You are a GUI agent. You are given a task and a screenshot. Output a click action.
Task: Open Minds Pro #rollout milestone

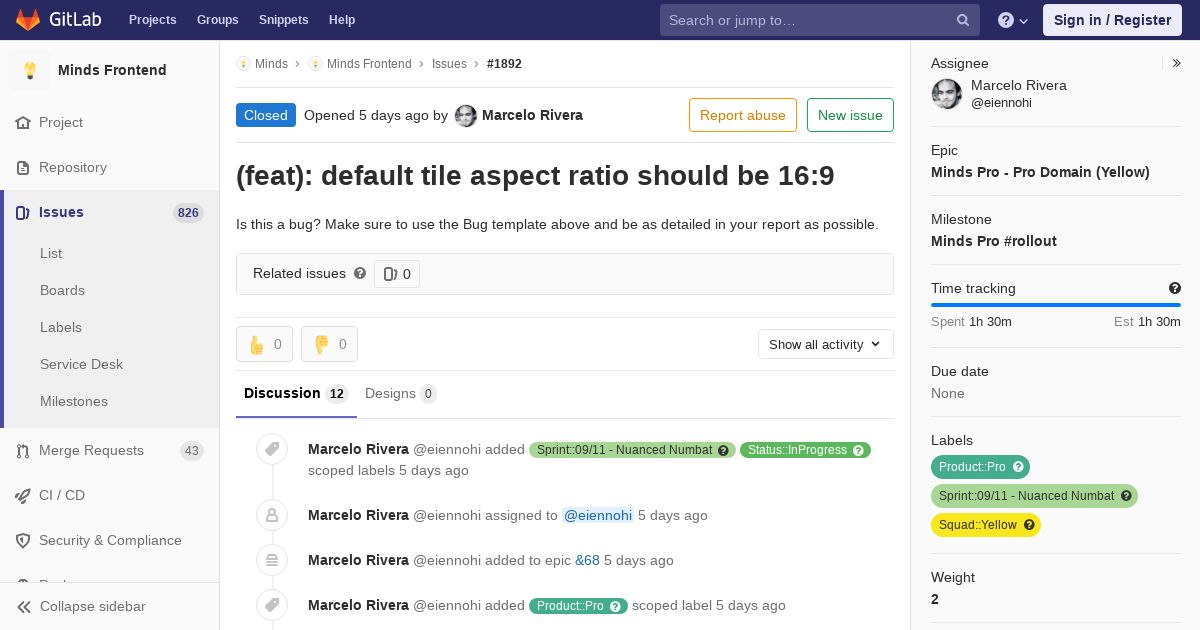point(993,241)
